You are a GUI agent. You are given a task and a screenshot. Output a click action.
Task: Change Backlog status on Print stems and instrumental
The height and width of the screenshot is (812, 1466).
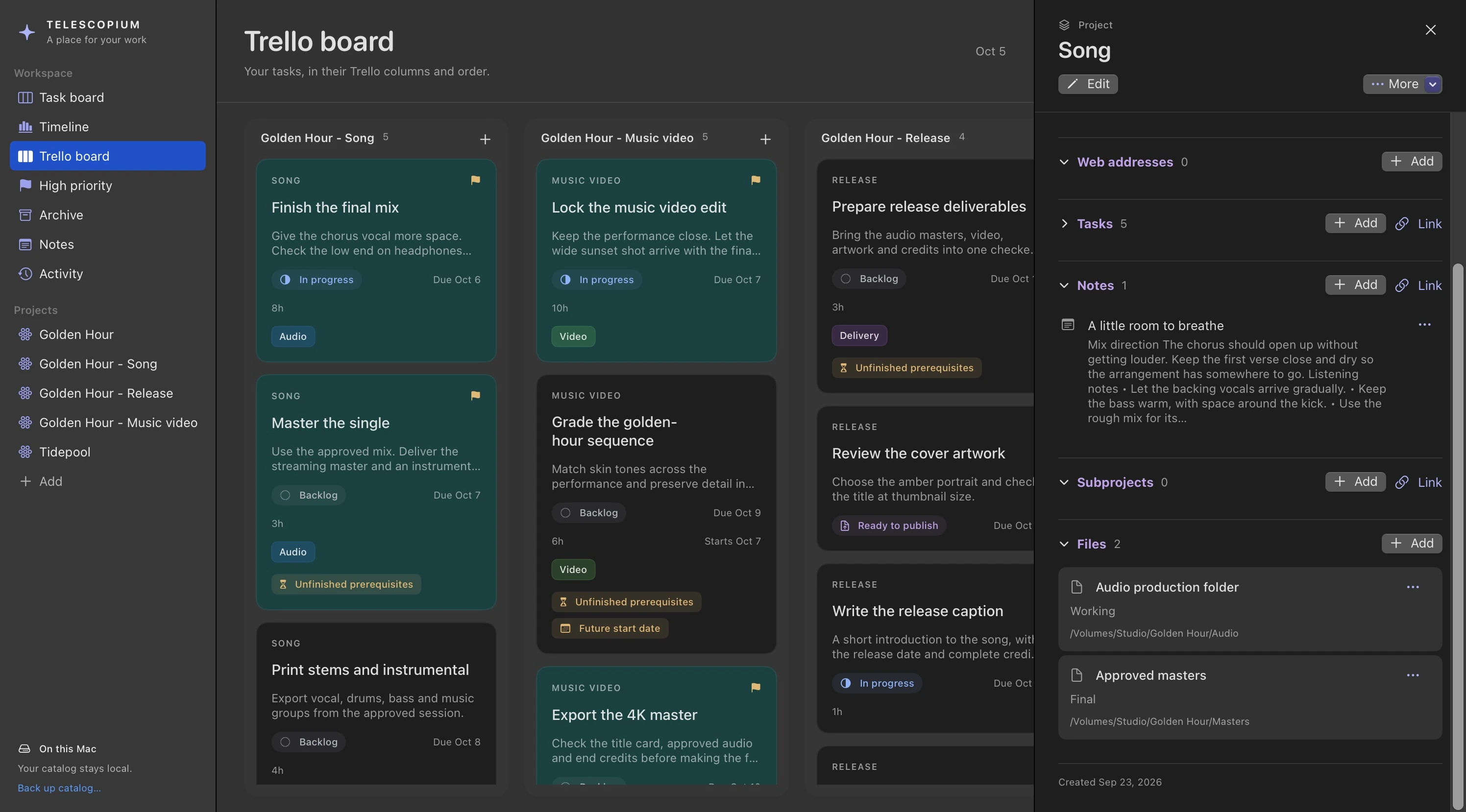309,742
